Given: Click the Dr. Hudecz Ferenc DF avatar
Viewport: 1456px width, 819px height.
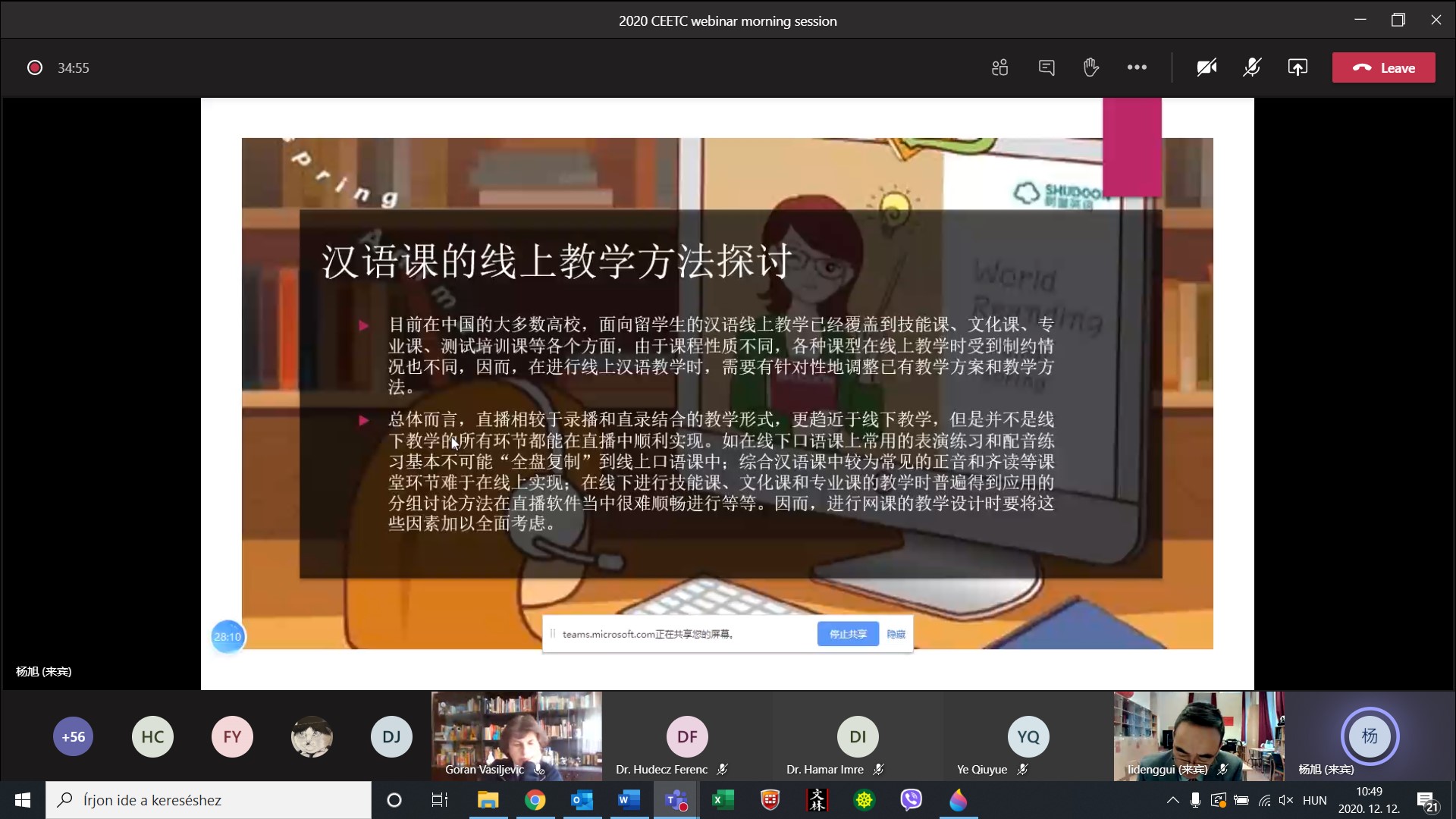Looking at the screenshot, I should [687, 736].
